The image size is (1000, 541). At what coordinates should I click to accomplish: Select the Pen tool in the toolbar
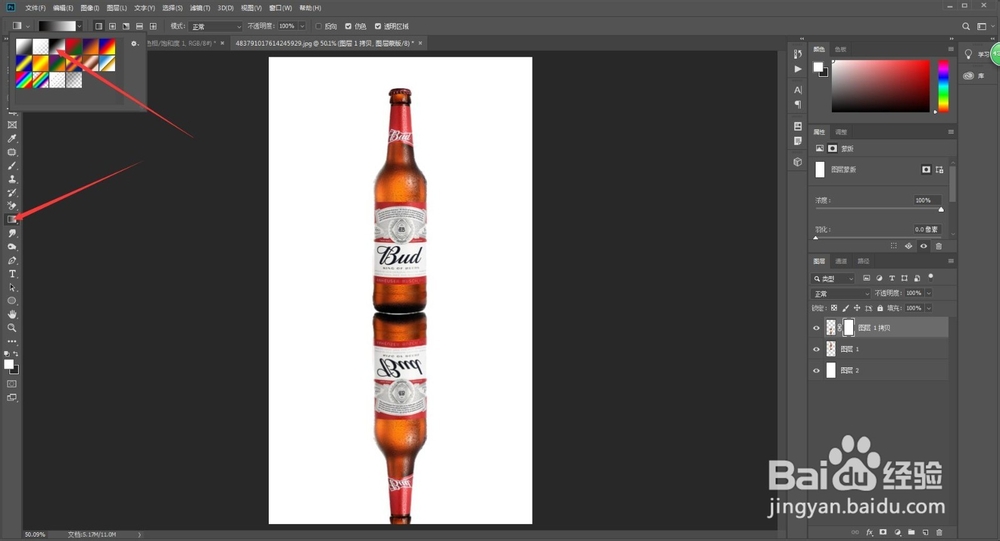pyautogui.click(x=11, y=260)
